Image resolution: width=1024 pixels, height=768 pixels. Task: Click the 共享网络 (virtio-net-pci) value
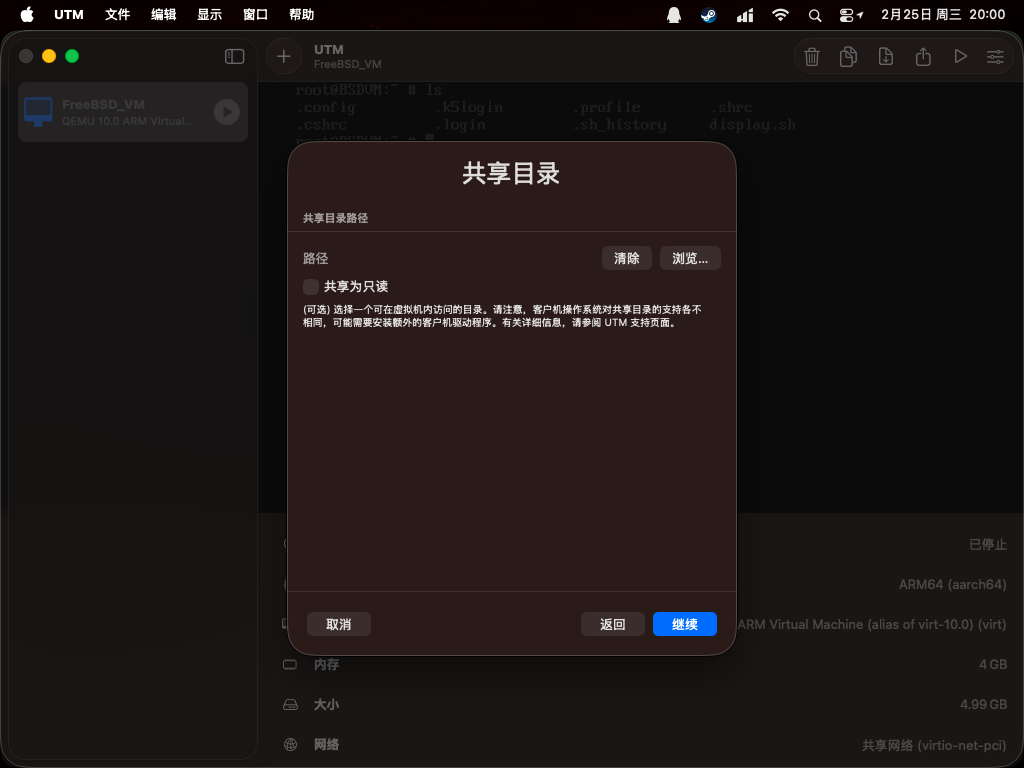pos(934,745)
